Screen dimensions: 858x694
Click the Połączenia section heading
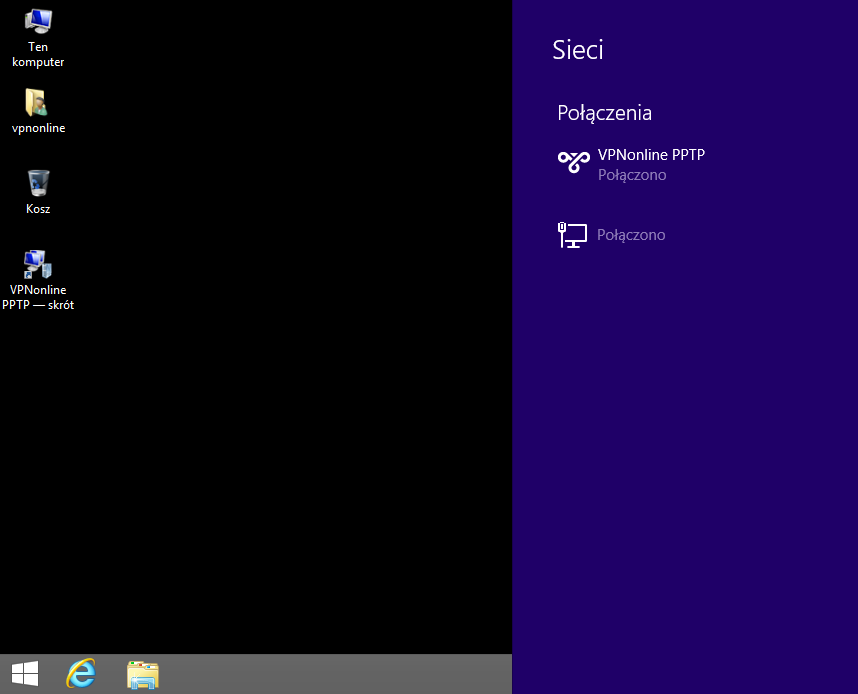pyautogui.click(x=605, y=113)
